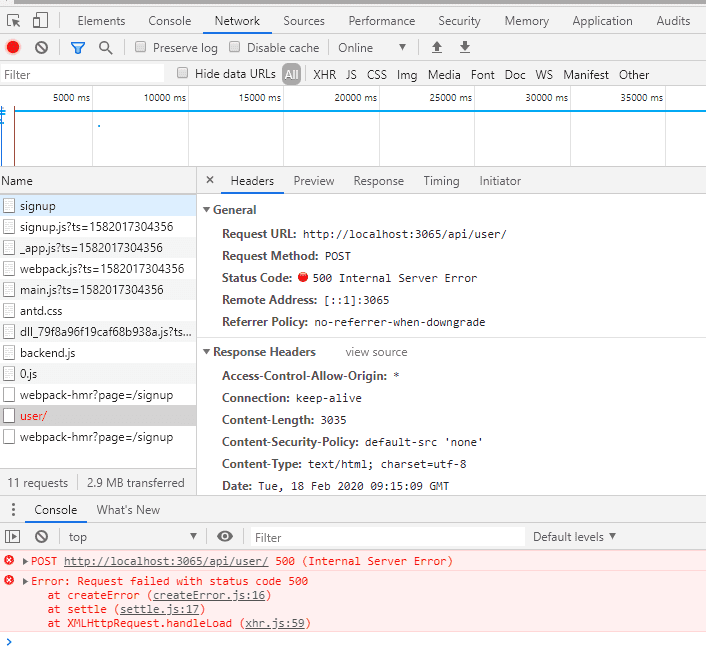Open network search with magnifier icon
The image size is (706, 650).
[x=105, y=47]
